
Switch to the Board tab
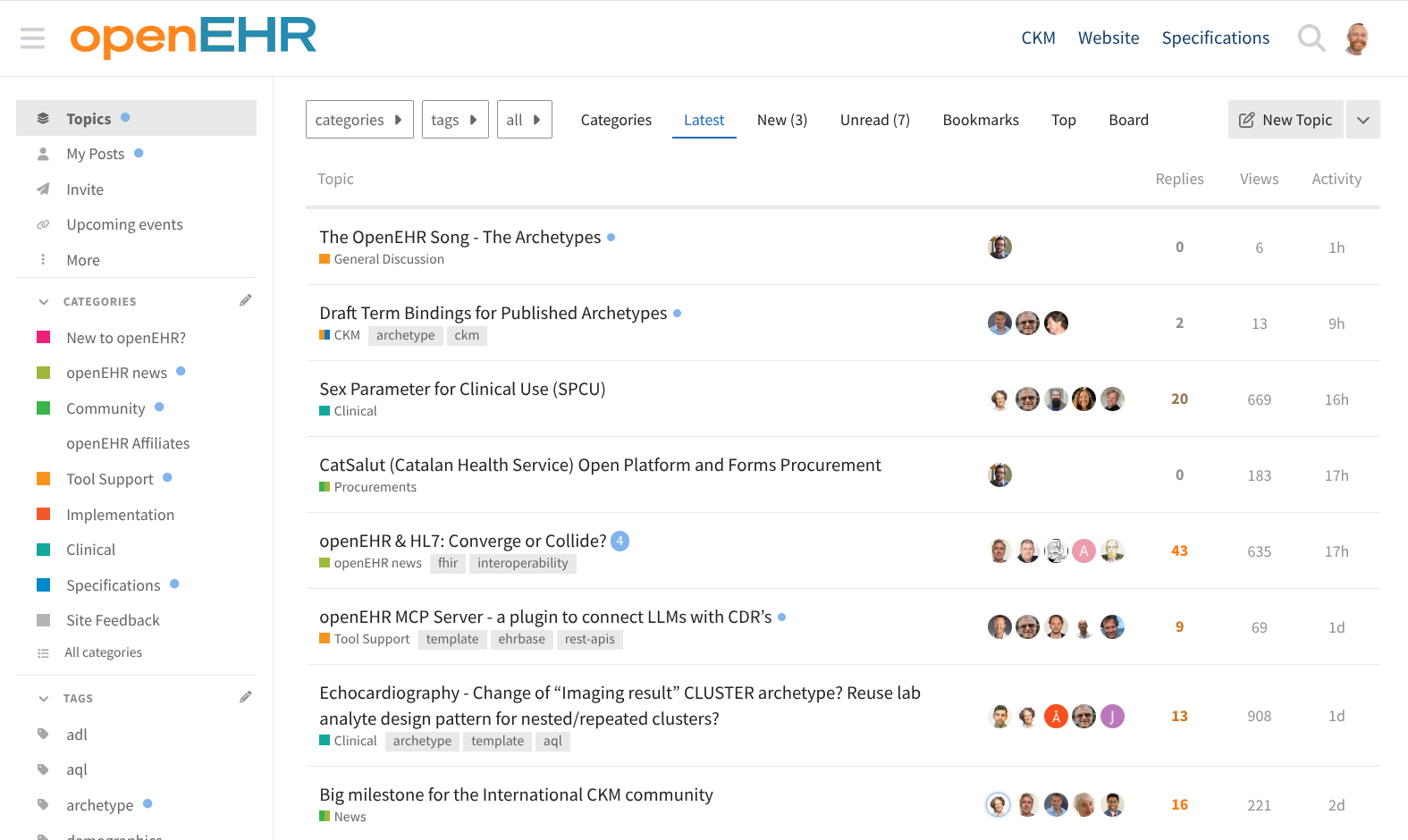click(x=1129, y=120)
